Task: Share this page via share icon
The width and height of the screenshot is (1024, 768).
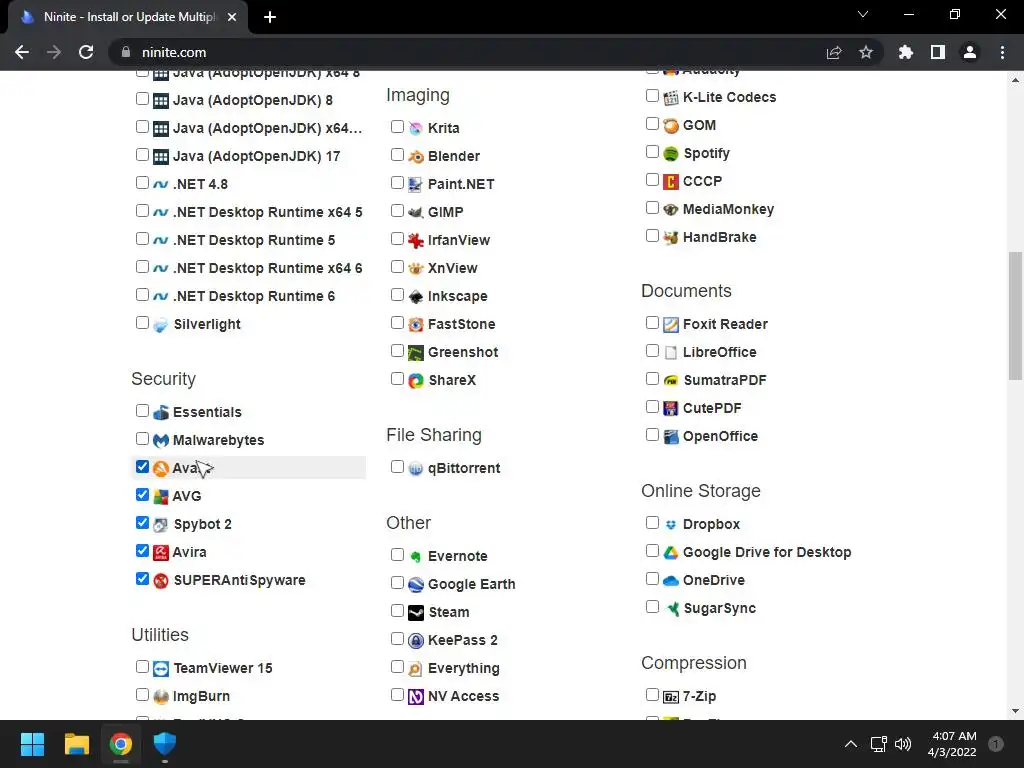Action: [834, 52]
